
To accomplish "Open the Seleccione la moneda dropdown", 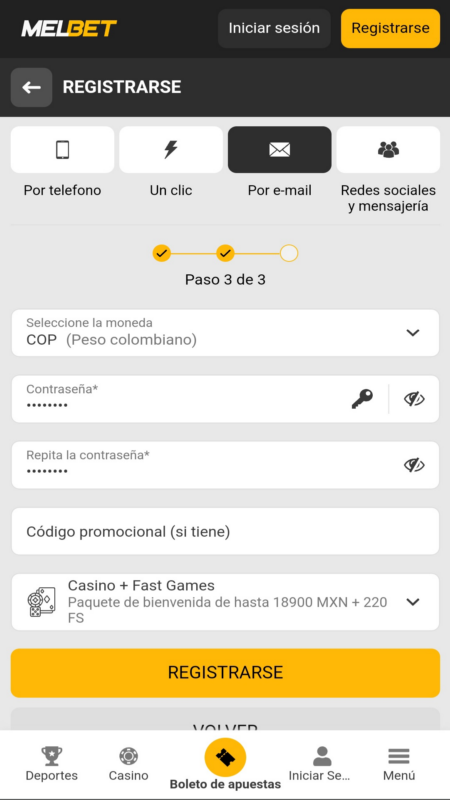I will pos(225,333).
